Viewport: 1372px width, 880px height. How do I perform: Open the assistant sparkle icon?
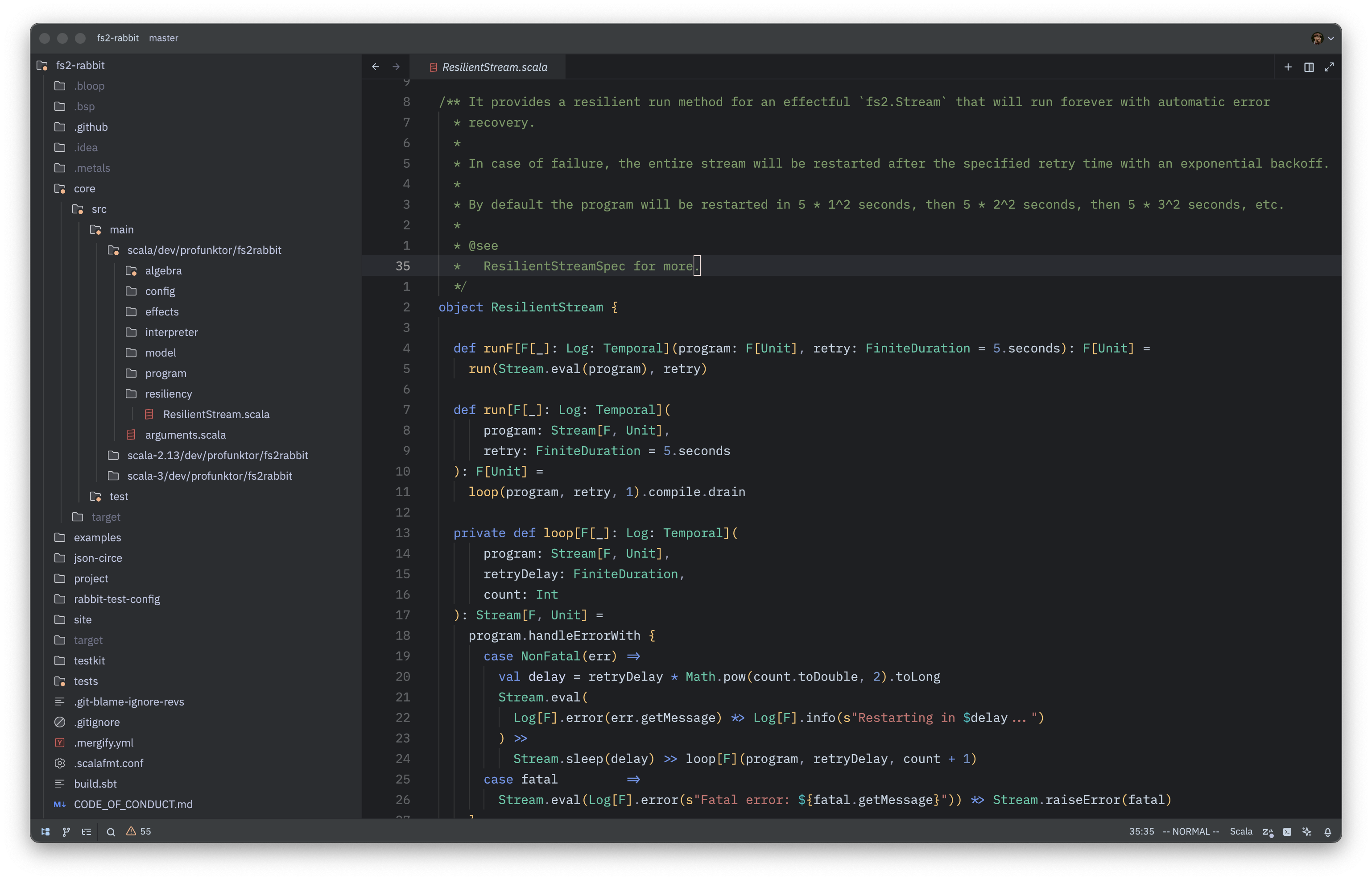click(x=1307, y=831)
